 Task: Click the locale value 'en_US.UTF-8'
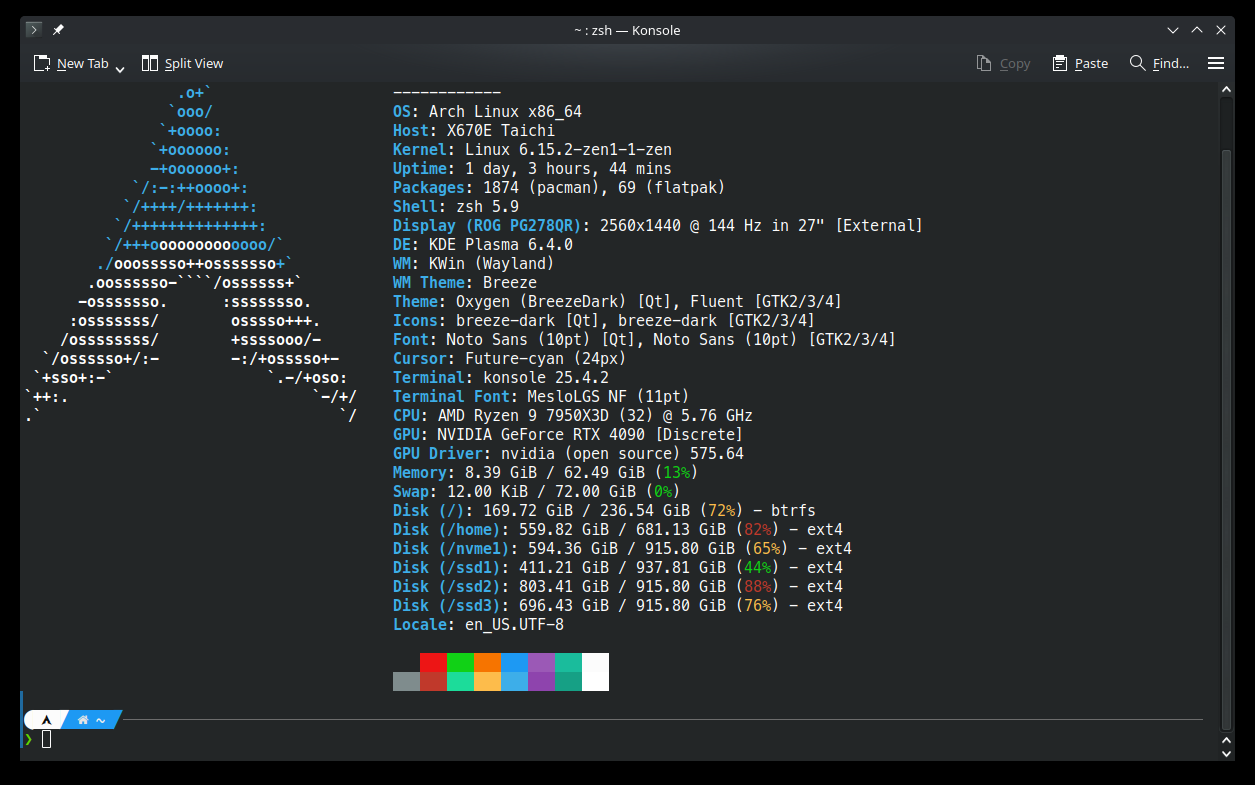pyautogui.click(x=514, y=625)
